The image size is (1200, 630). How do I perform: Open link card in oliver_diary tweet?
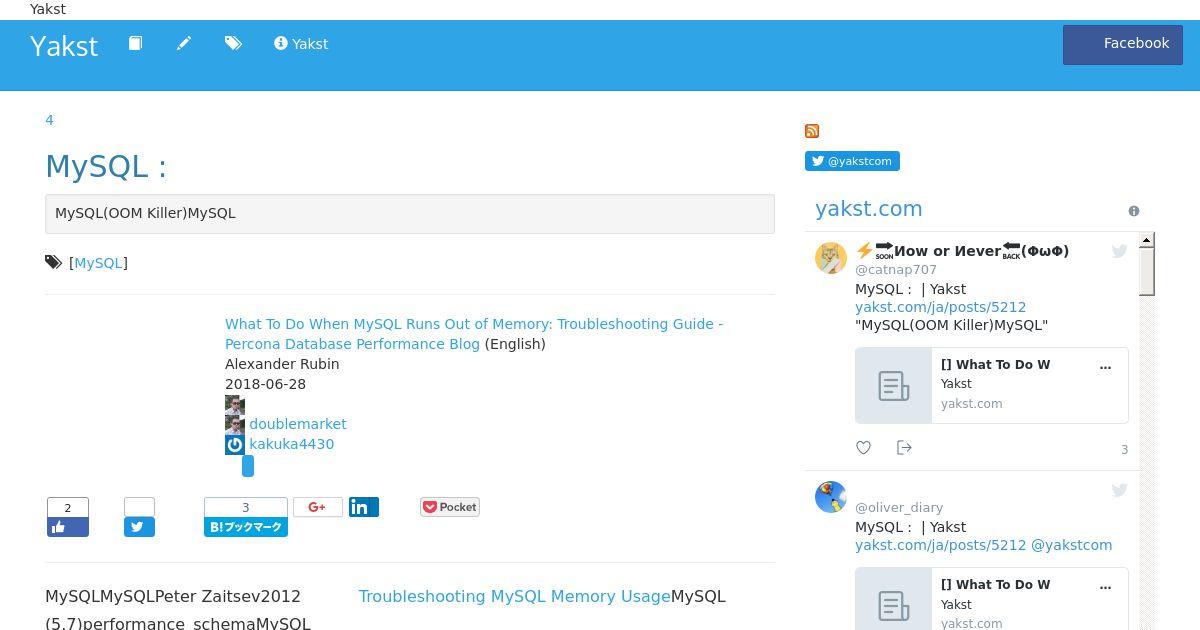(992, 599)
